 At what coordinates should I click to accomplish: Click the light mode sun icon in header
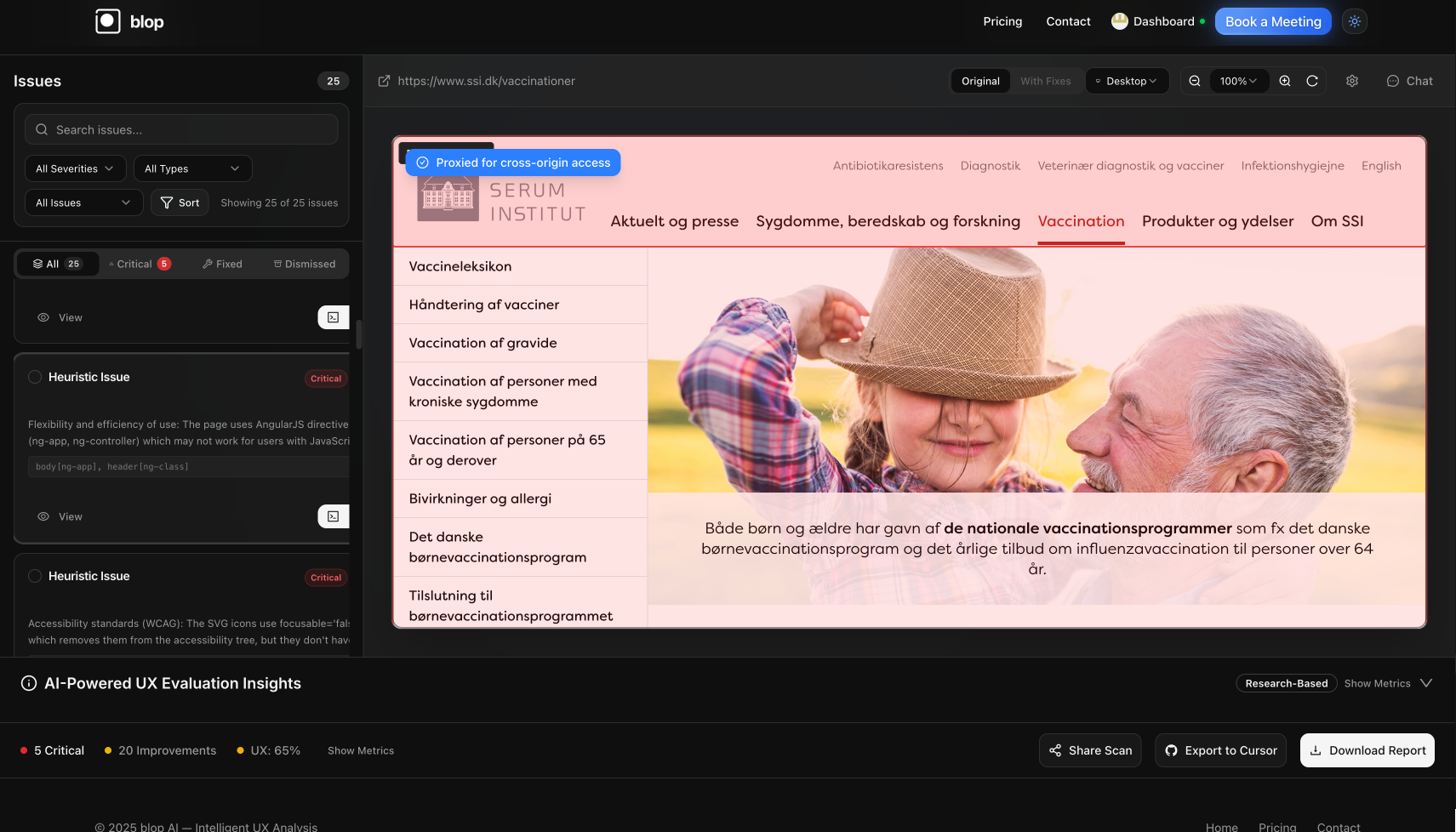(x=1354, y=21)
